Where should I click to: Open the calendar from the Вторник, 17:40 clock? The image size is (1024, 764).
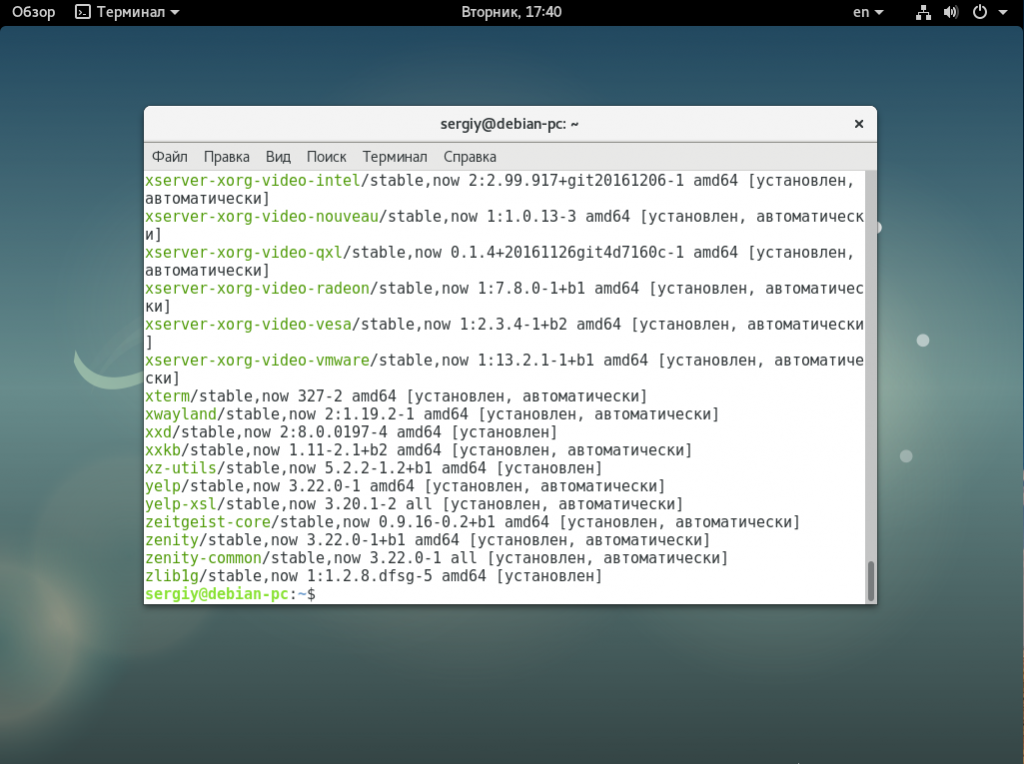[511, 12]
